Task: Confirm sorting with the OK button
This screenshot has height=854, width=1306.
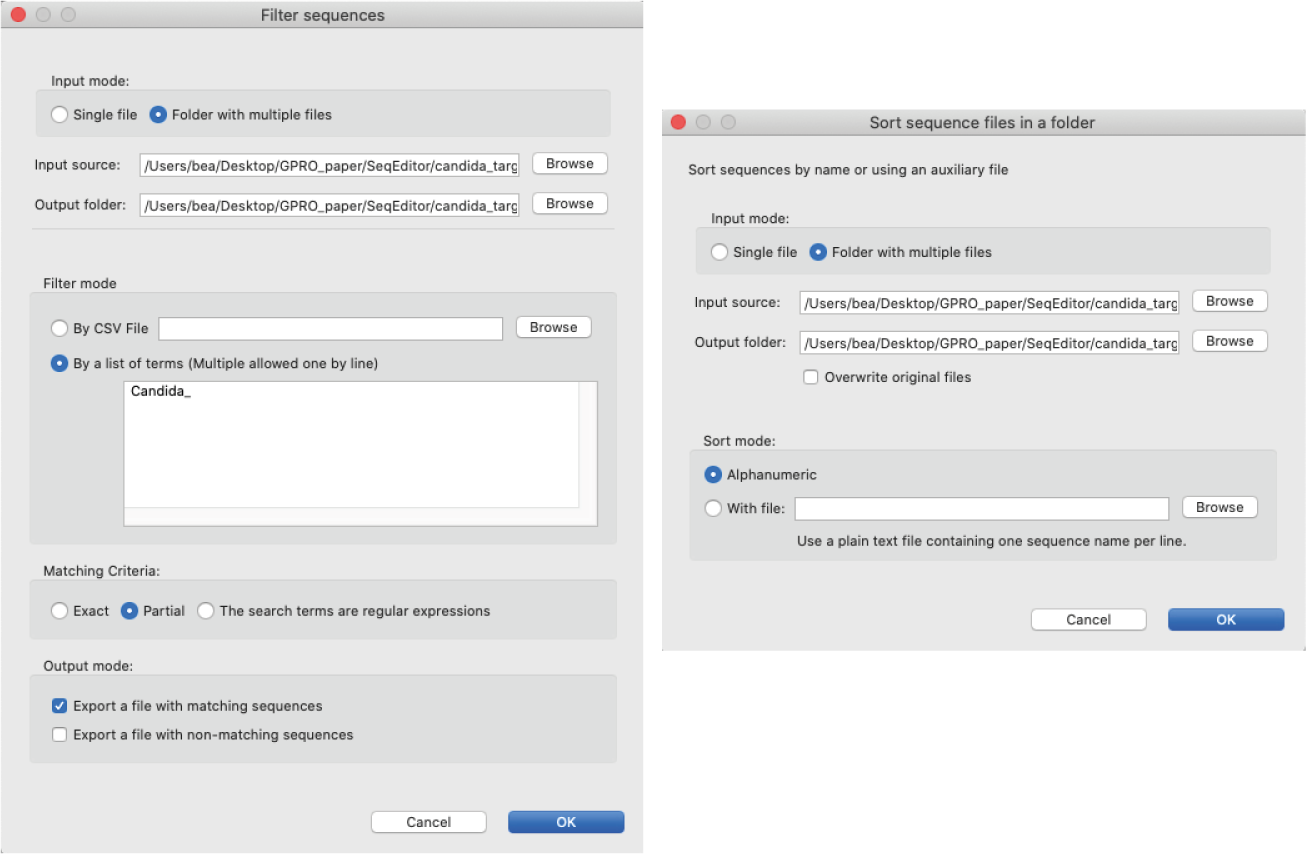Action: point(1225,620)
